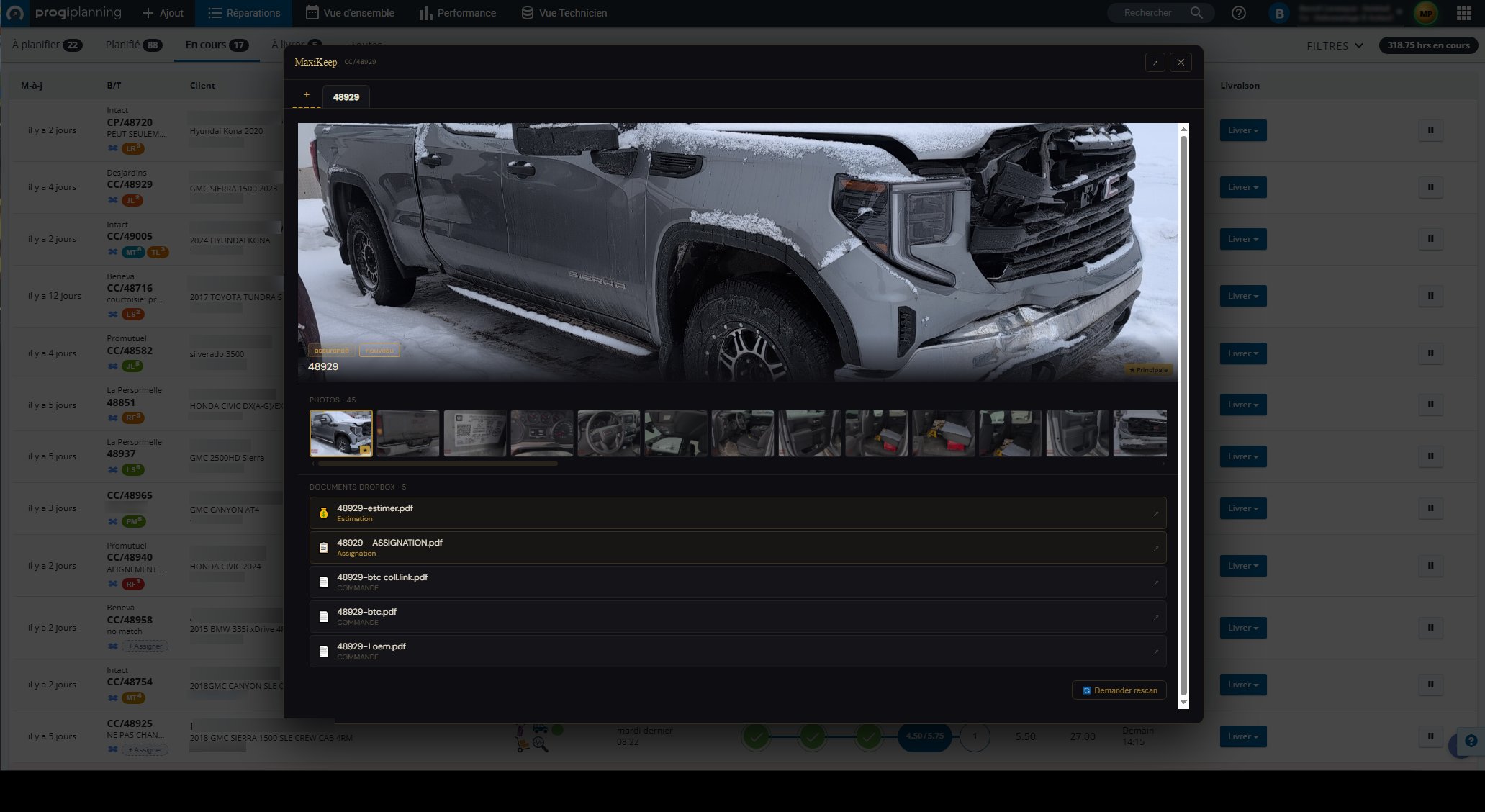The image size is (1485, 812).
Task: Toggle the Principale star badge
Action: pyautogui.click(x=1148, y=370)
